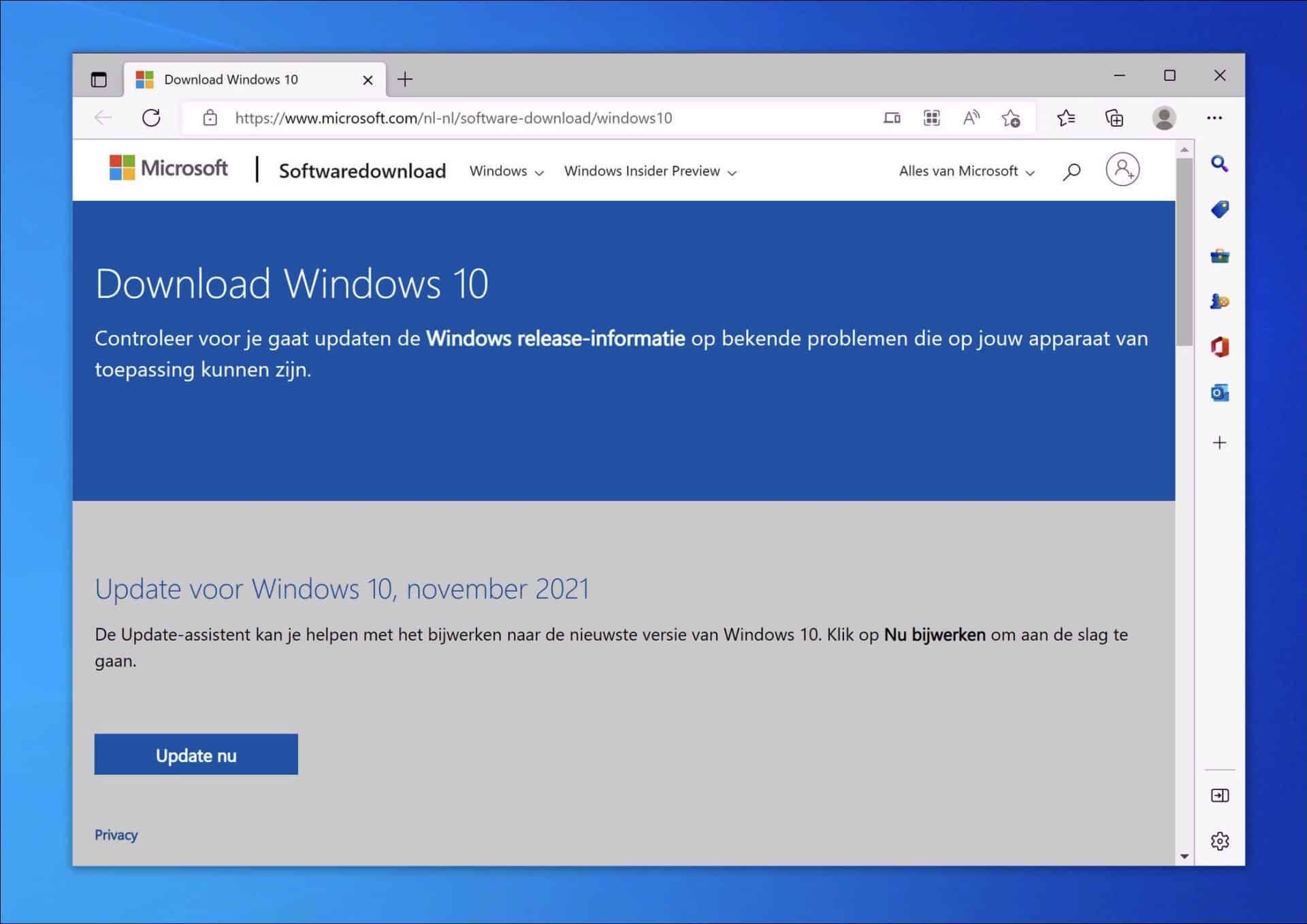Select the Read aloud icon

[x=971, y=118]
